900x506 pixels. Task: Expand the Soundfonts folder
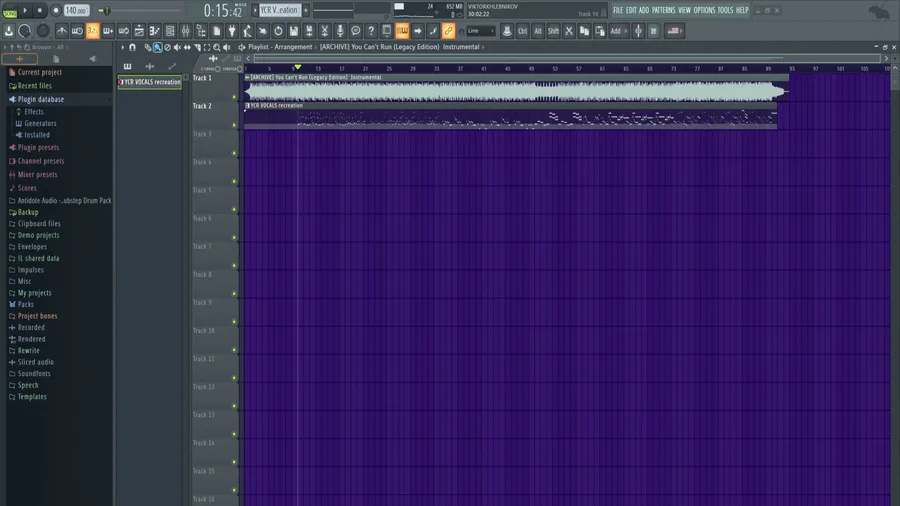pos(34,373)
